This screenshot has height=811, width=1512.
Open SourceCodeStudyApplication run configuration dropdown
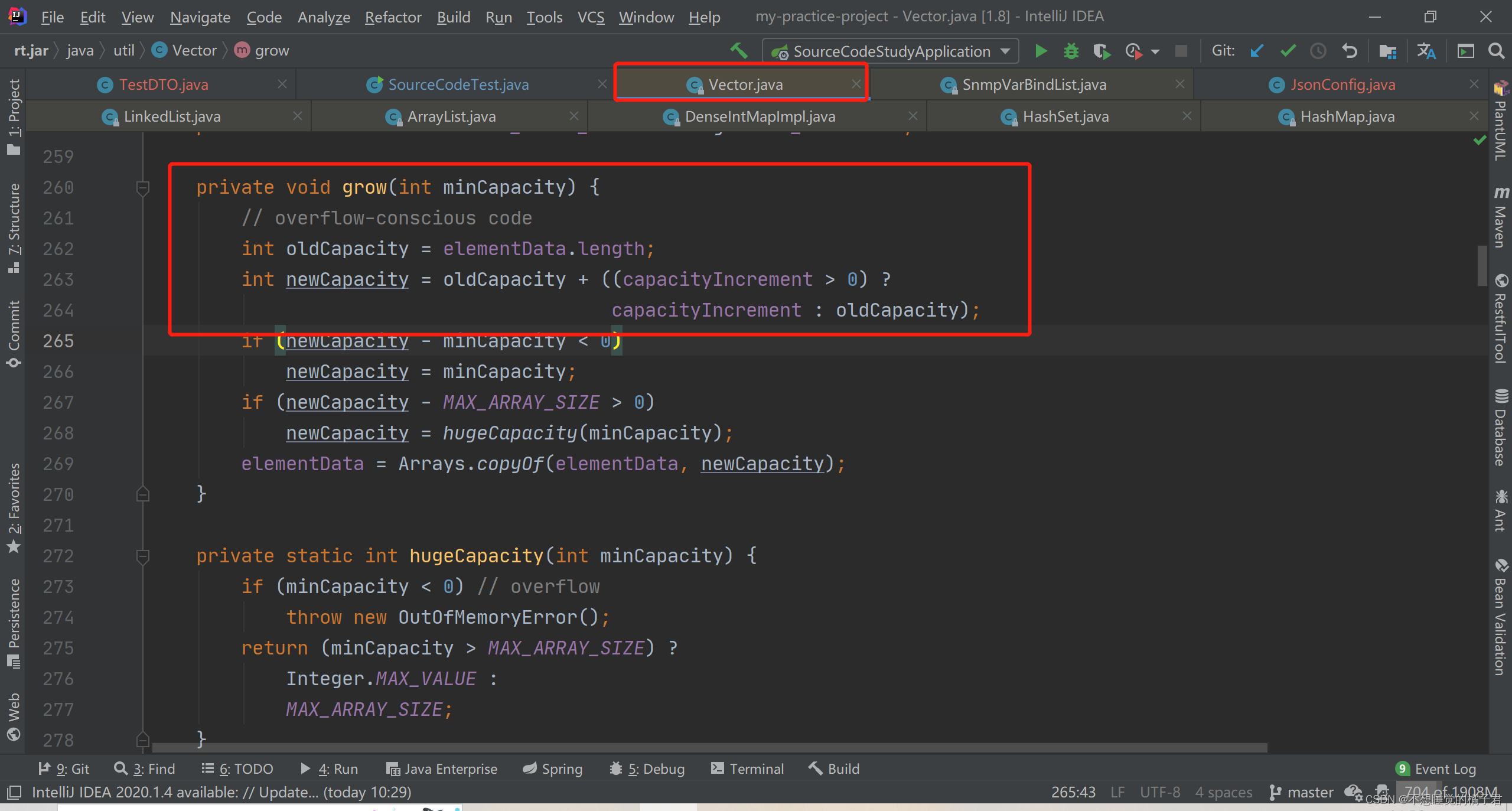click(890, 51)
